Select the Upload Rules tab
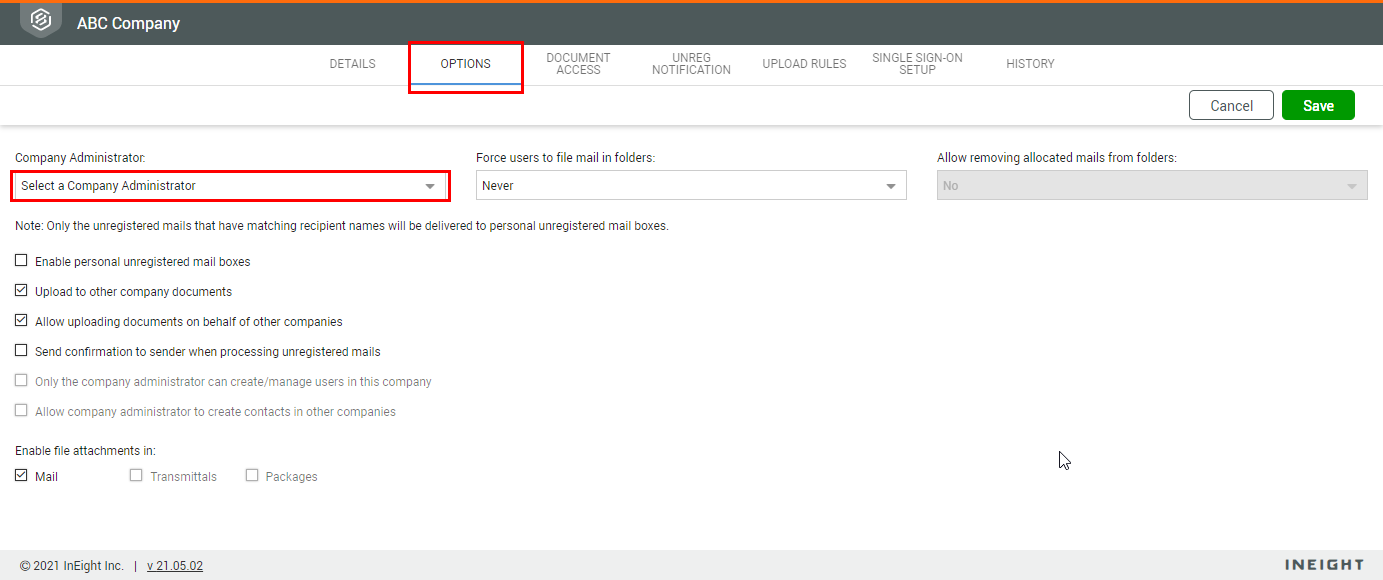Image resolution: width=1383 pixels, height=580 pixels. coord(804,64)
